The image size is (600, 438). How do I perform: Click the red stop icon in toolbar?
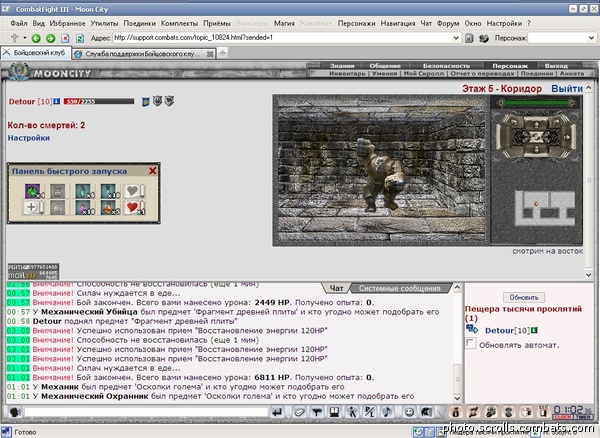pyautogui.click(x=65, y=38)
